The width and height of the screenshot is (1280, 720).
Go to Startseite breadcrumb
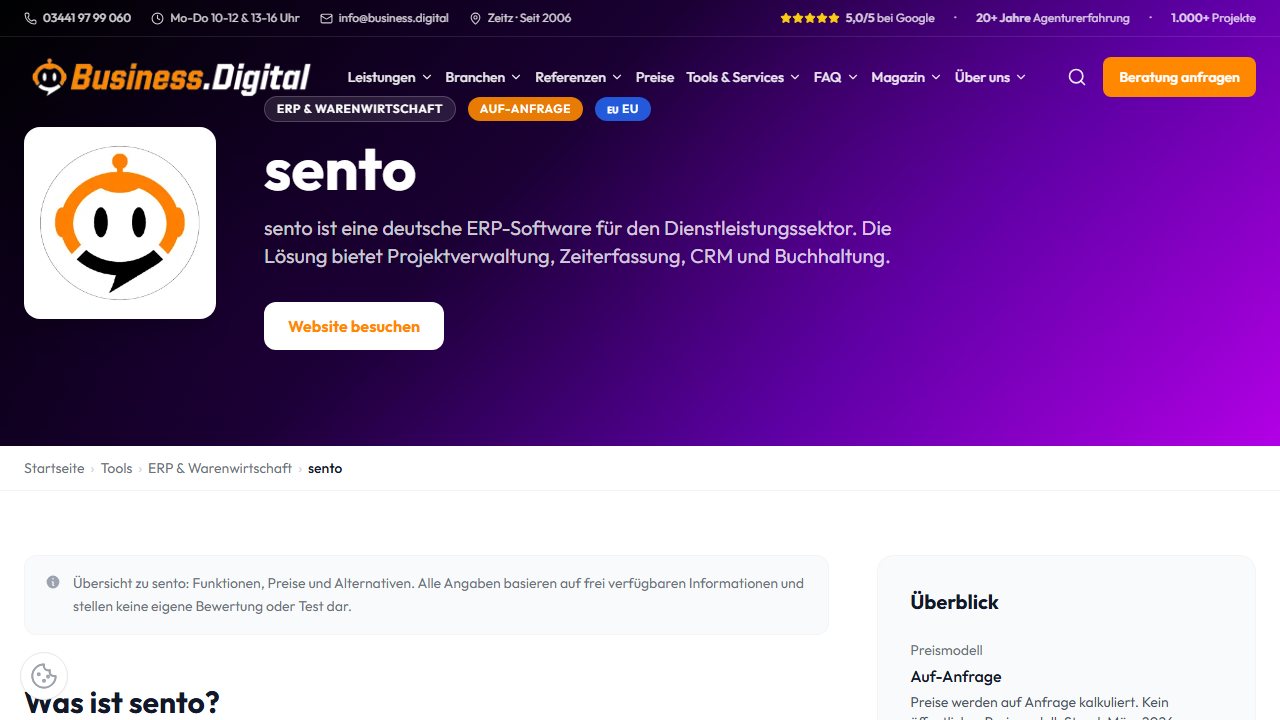54,468
